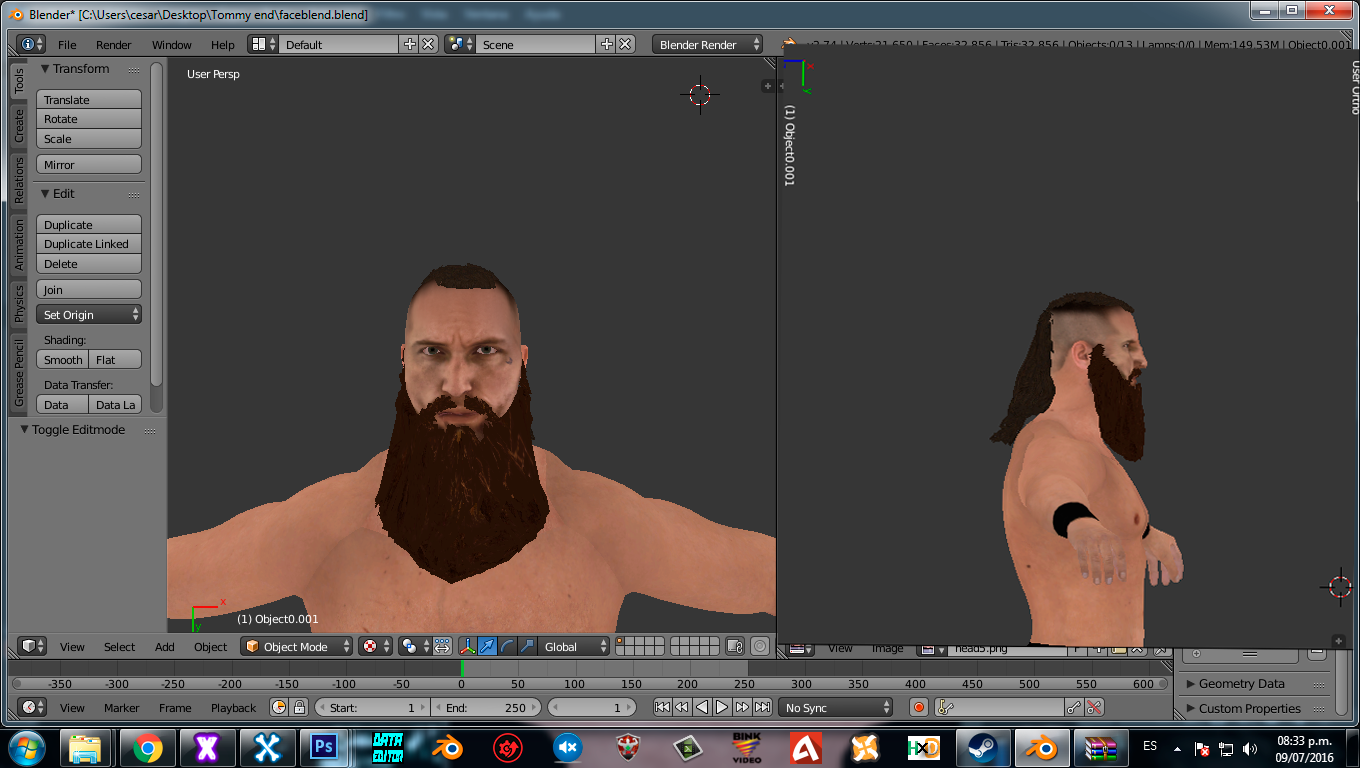Open the Render menu
The height and width of the screenshot is (768, 1360).
(114, 45)
